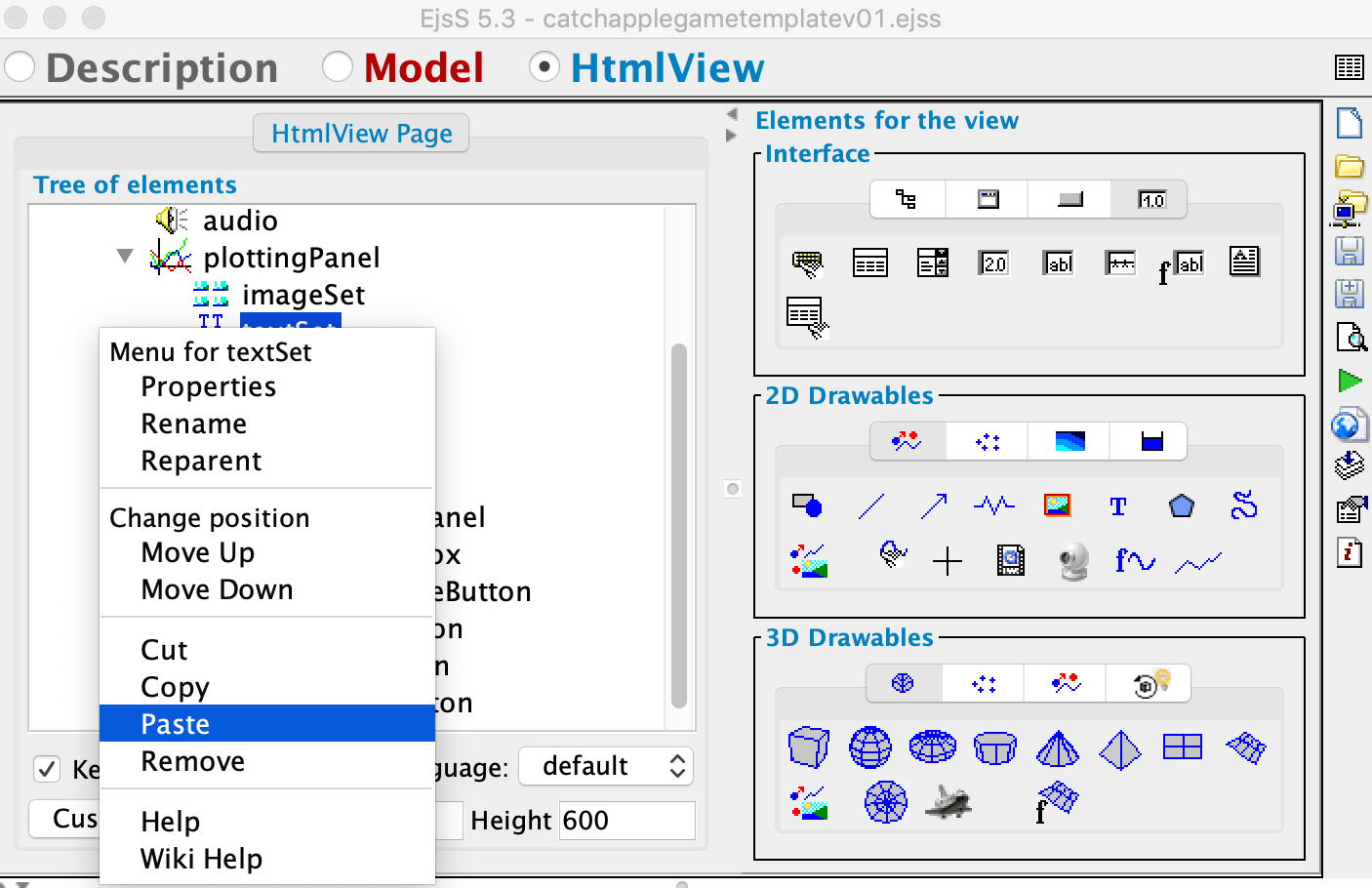
Task: Choose the filmstrip video element icon
Action: [x=1010, y=560]
